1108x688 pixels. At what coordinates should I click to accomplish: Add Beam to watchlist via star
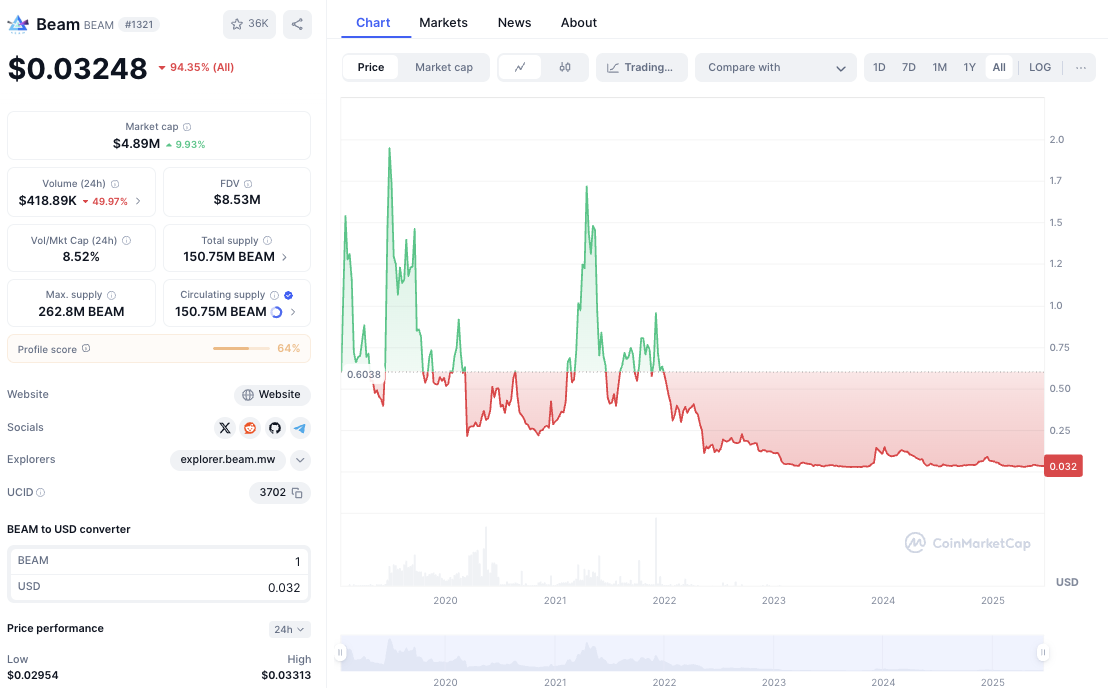click(249, 24)
